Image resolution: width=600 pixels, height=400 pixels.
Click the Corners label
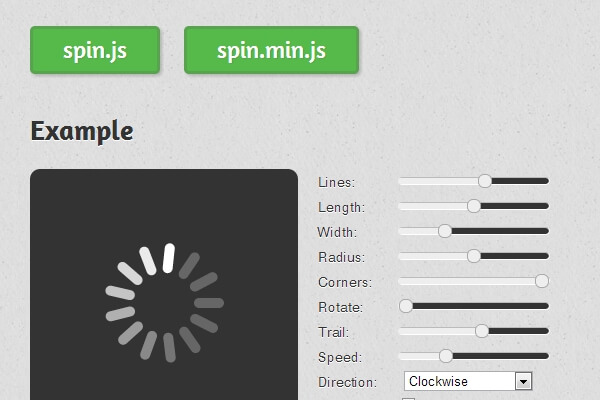(345, 282)
